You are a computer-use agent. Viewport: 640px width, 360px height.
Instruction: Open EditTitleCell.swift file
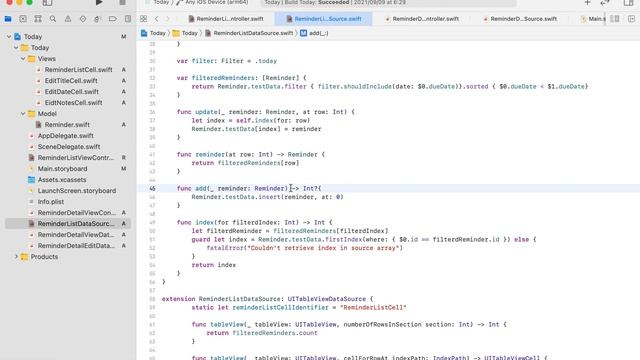71,81
